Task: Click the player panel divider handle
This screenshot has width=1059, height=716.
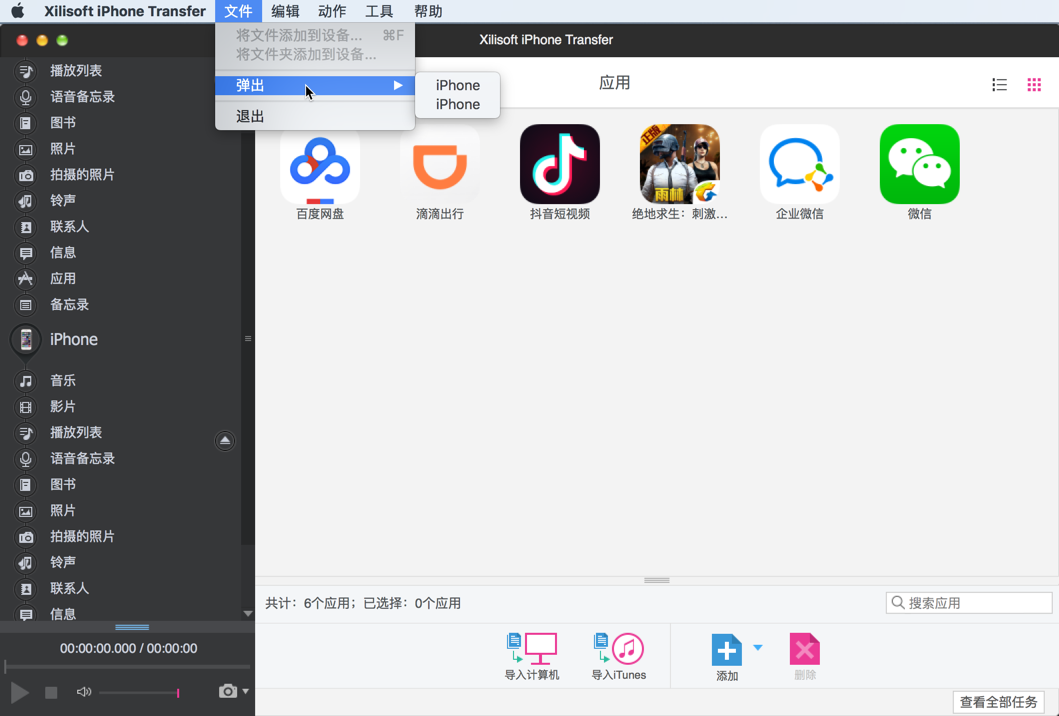Action: (132, 628)
